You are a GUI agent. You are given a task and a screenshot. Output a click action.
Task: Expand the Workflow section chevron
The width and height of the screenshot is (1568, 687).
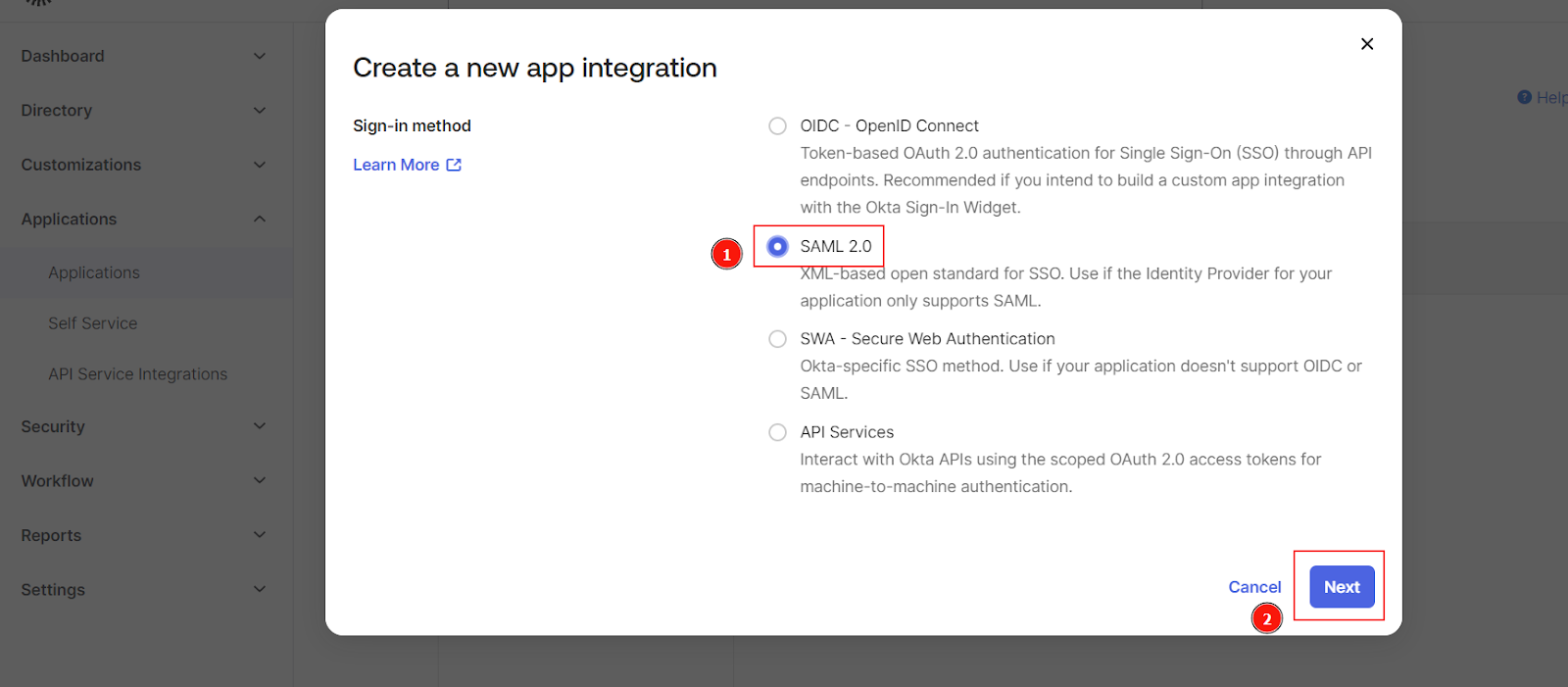[260, 481]
